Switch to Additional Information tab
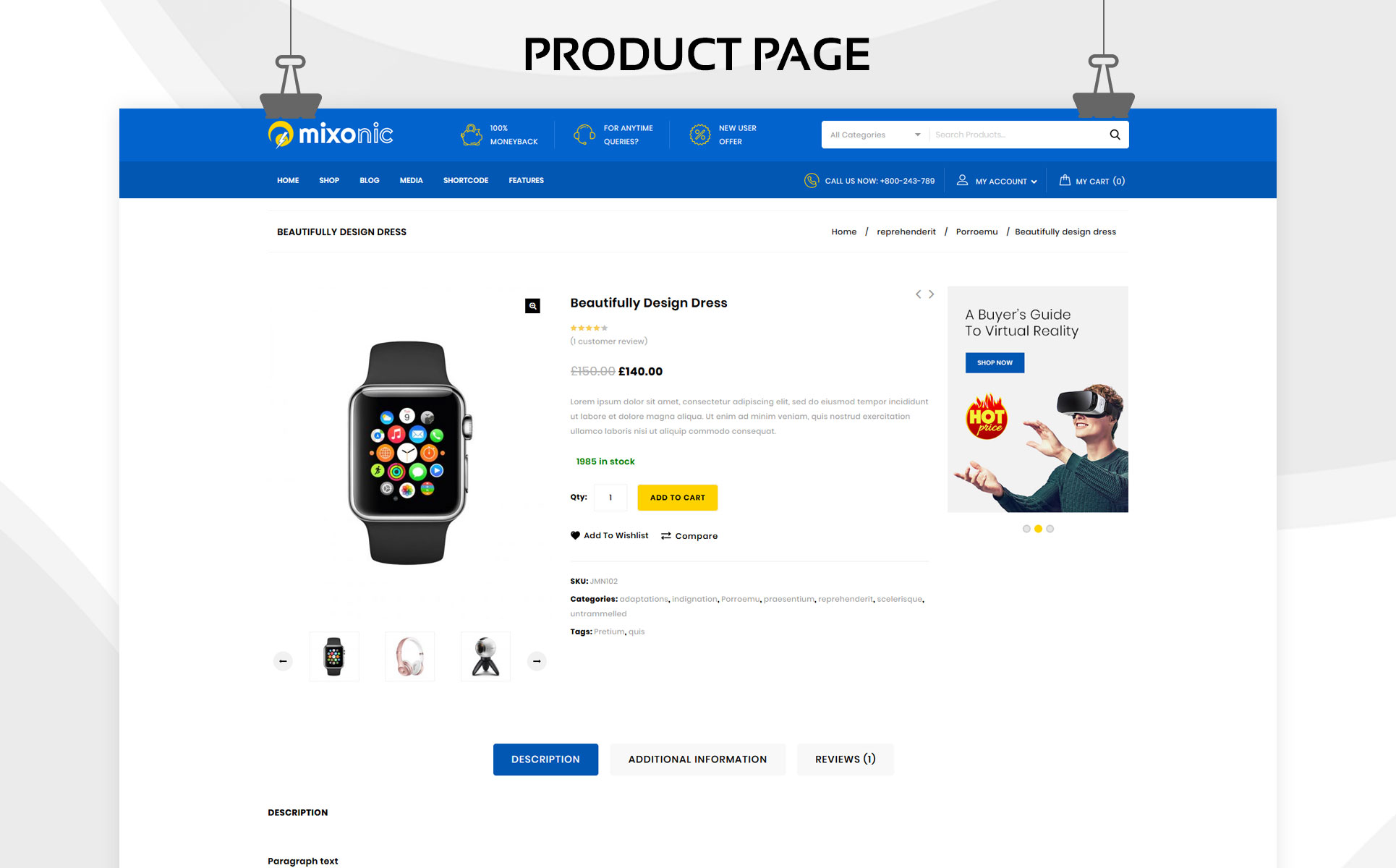This screenshot has width=1396, height=868. point(697,759)
